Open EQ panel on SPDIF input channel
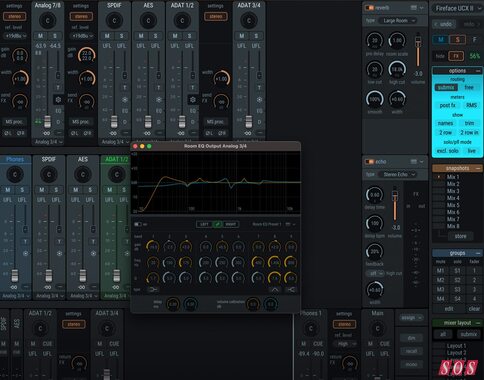Viewport: 484px width, 380px height. click(x=125, y=111)
